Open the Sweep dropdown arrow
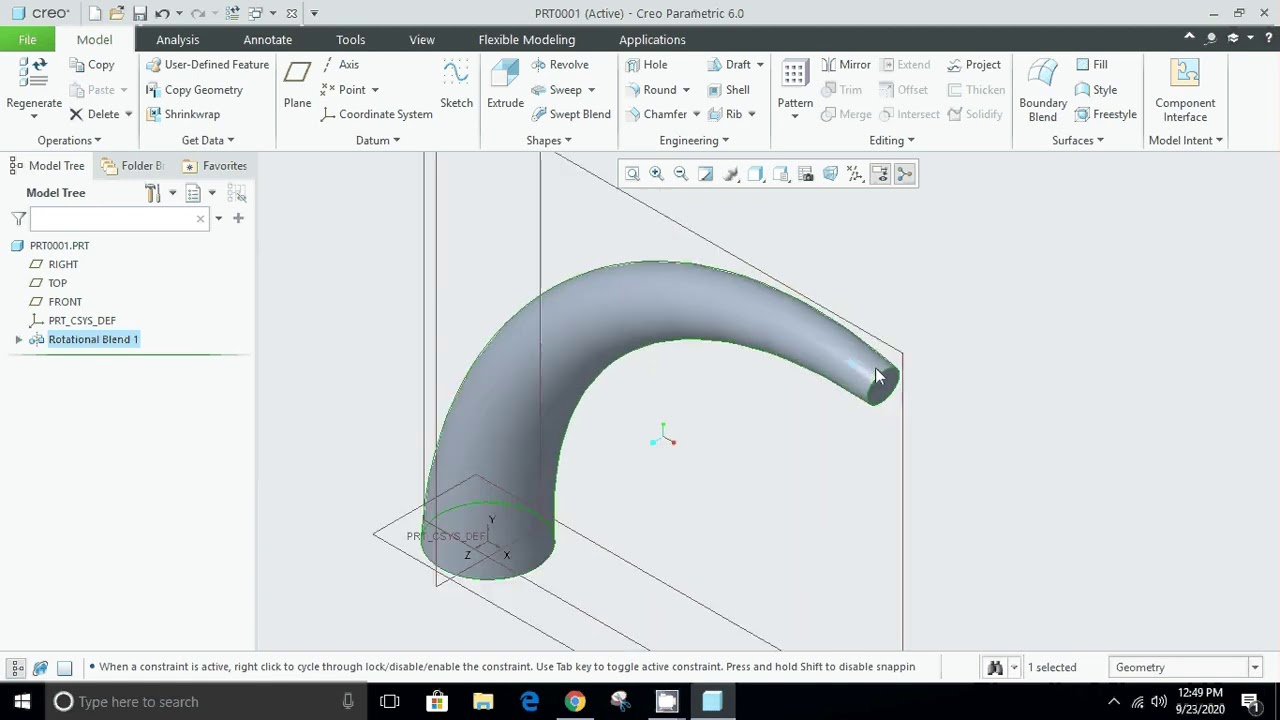This screenshot has height=720, width=1280. pos(591,90)
